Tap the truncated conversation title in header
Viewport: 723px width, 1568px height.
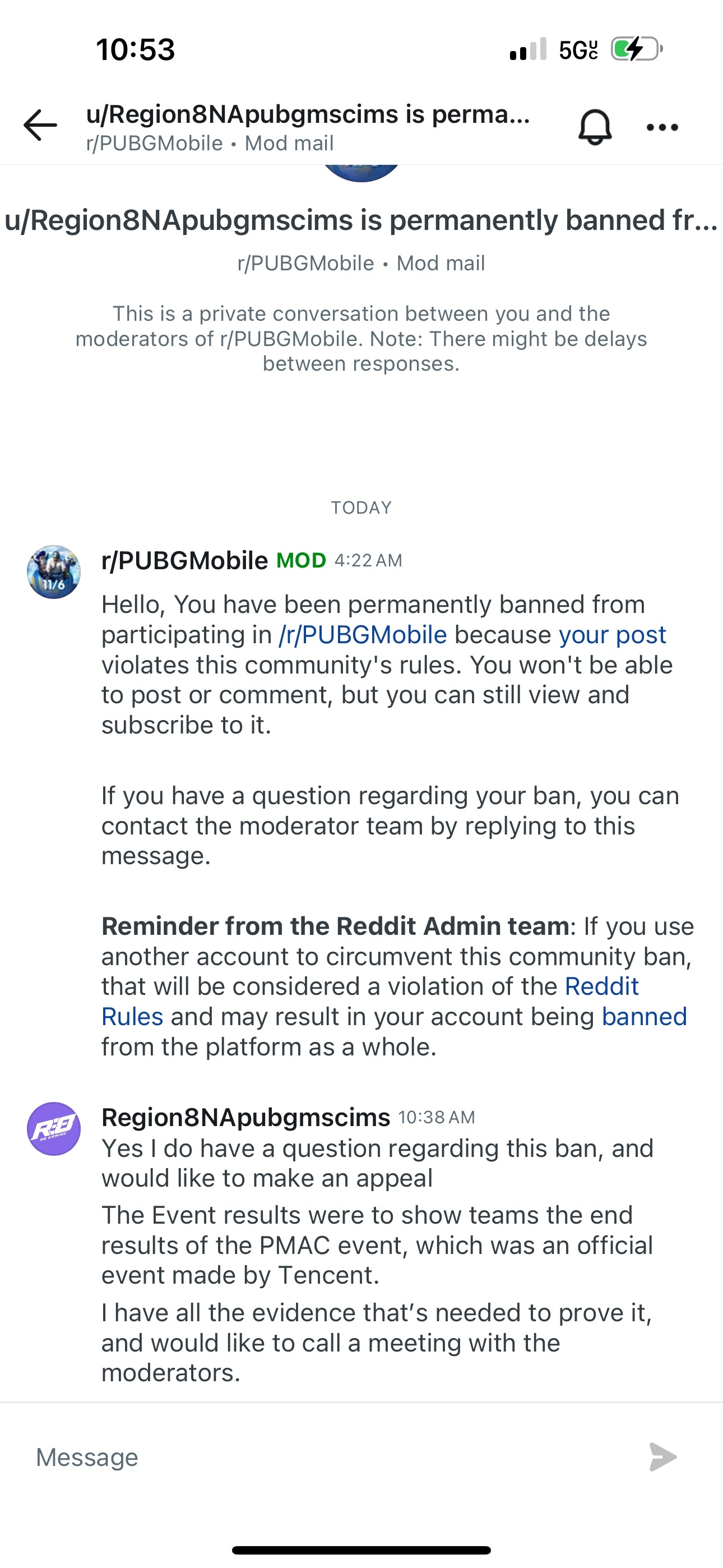[x=308, y=114]
